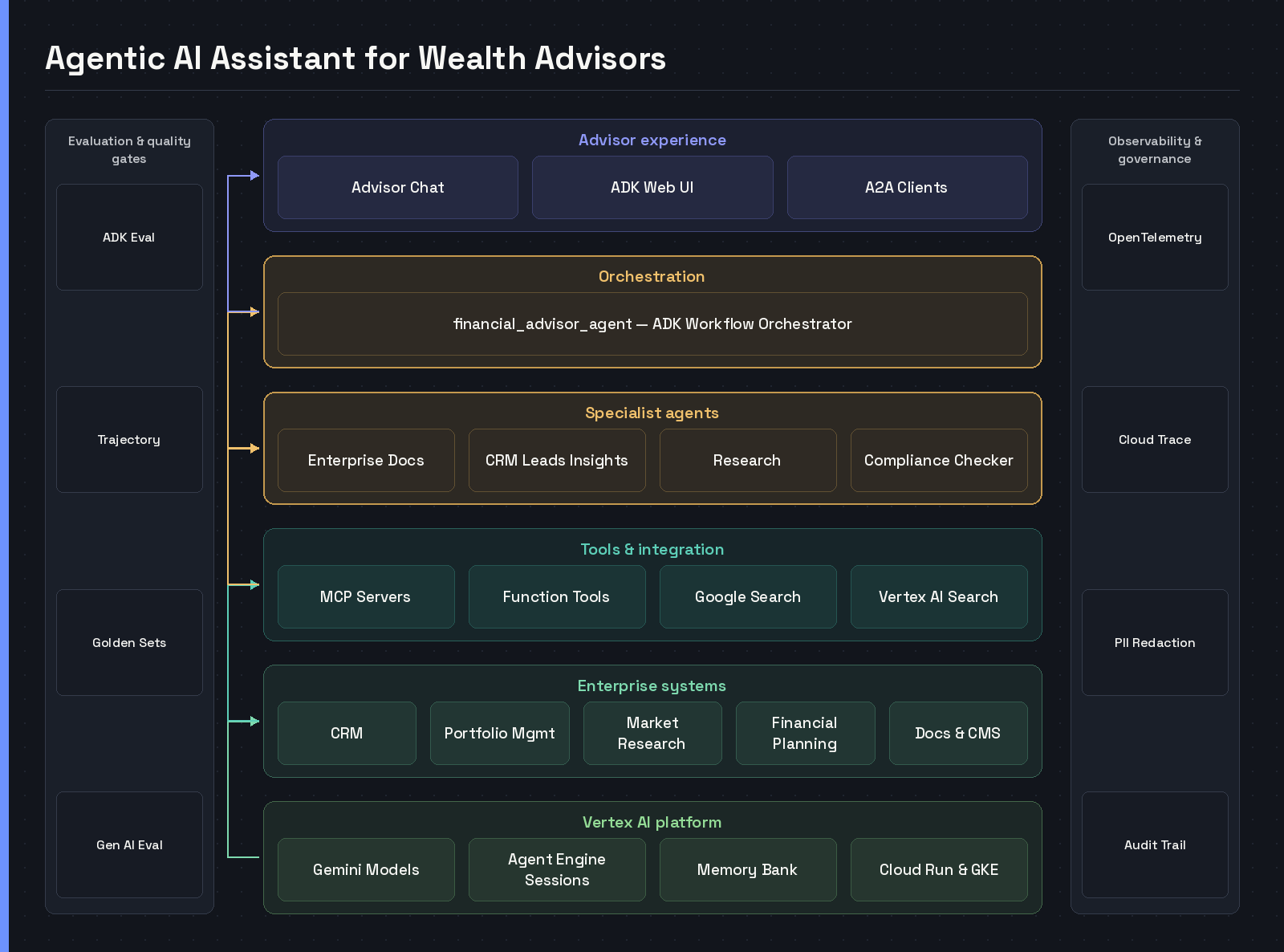Click 'Evaluation & quality gates' panel title
The height and width of the screenshot is (952, 1284).
(129, 149)
